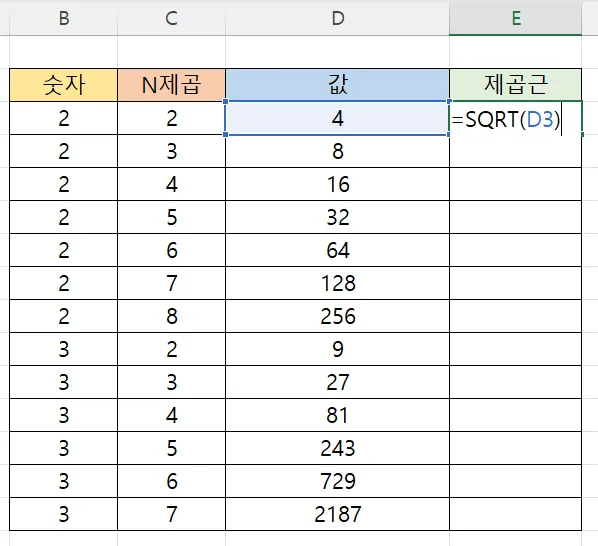Click the N제곱 header cell
Viewport: 598px width, 546px height.
pyautogui.click(x=171, y=85)
